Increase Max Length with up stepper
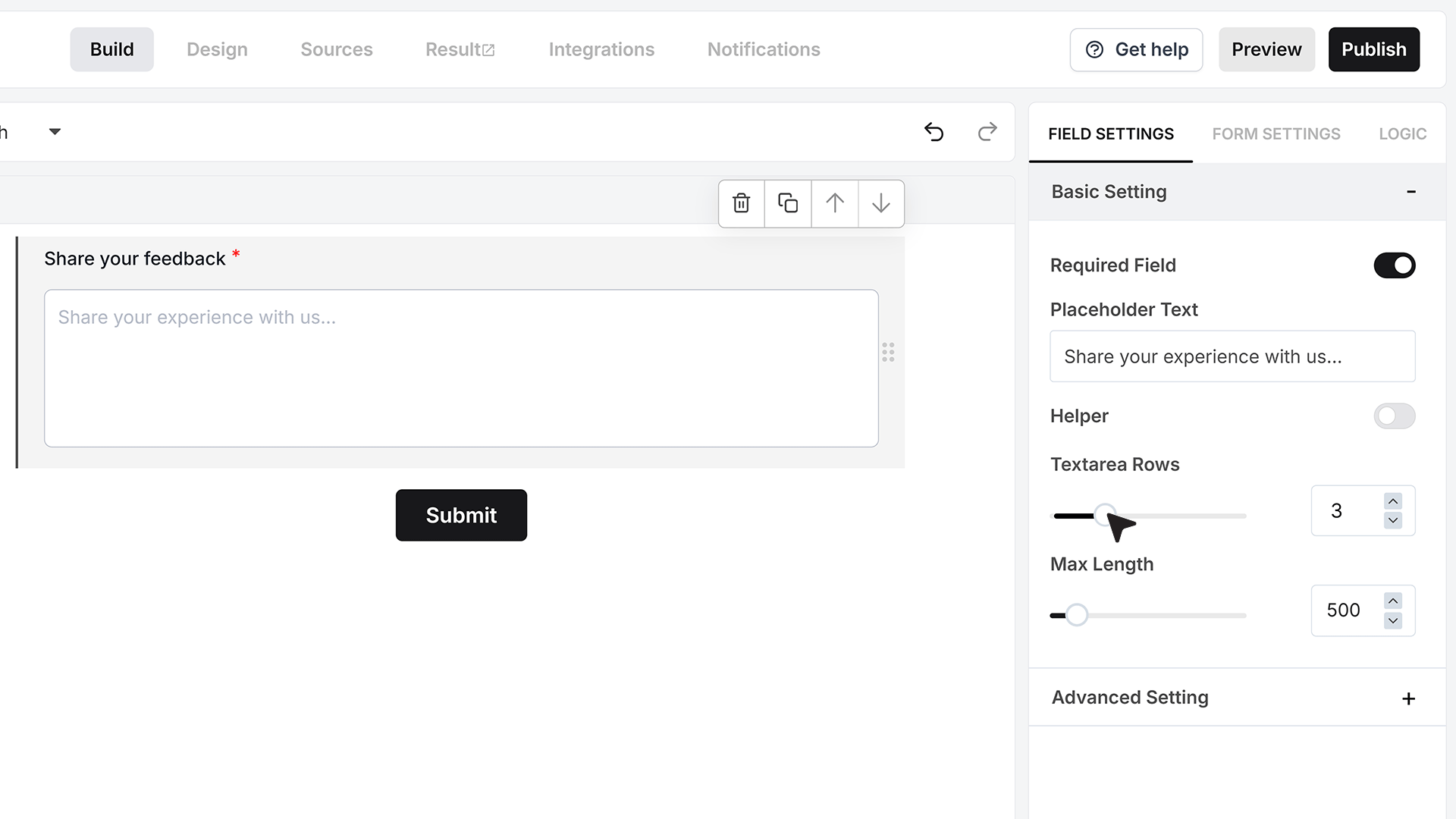This screenshot has height=819, width=1456. pyautogui.click(x=1393, y=601)
